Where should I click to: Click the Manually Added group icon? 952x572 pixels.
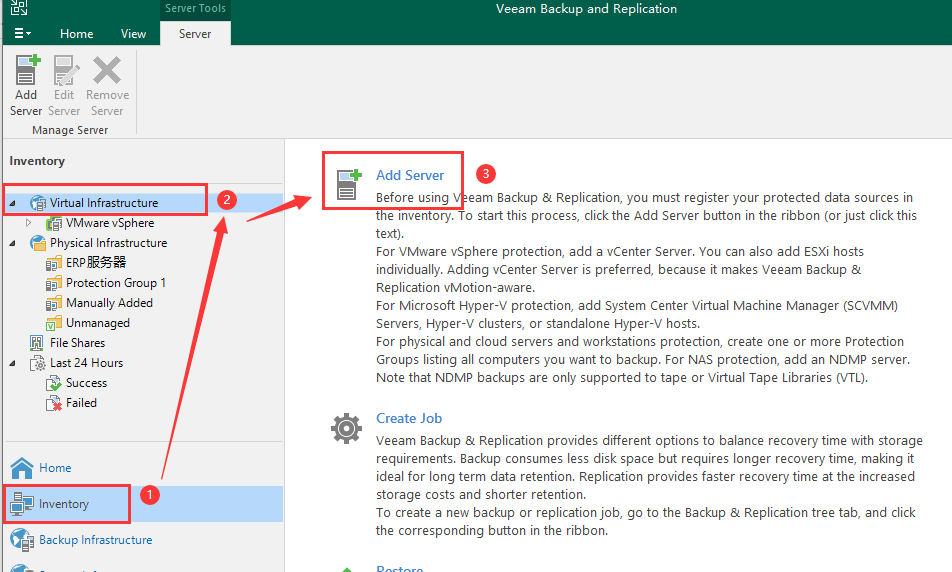click(54, 303)
